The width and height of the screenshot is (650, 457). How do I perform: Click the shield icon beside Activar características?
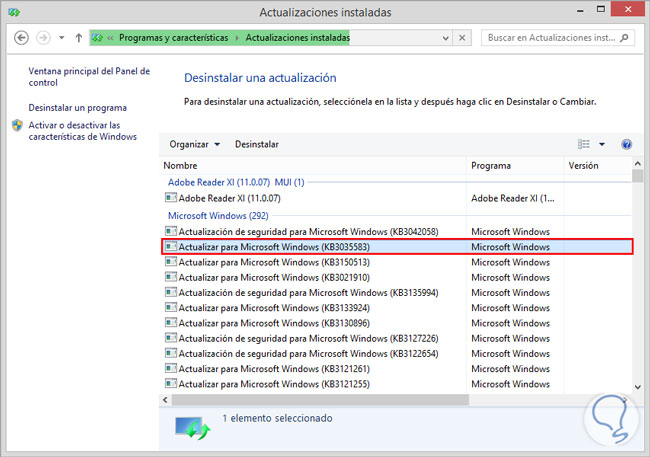17,125
